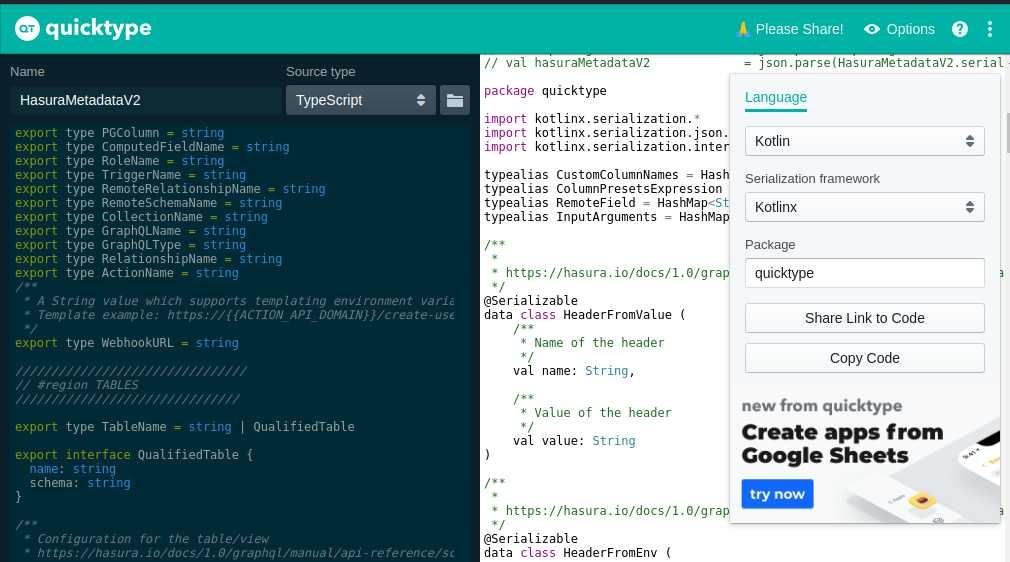The height and width of the screenshot is (562, 1010).
Task: Click 'export type TableName' line
Action: click(x=185, y=427)
